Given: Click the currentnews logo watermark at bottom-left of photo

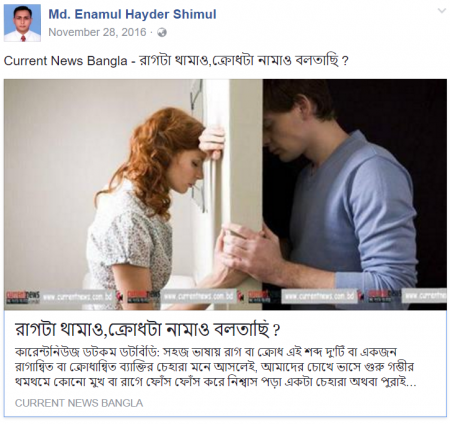Looking at the screenshot, I should 23,297.
